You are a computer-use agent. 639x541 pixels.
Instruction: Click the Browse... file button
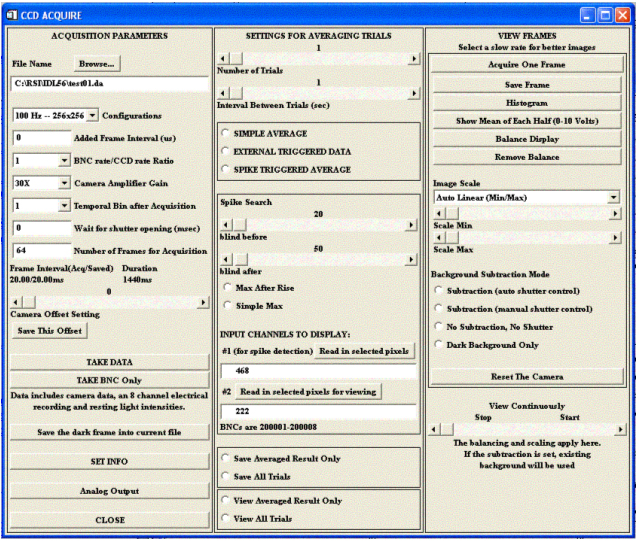95,64
